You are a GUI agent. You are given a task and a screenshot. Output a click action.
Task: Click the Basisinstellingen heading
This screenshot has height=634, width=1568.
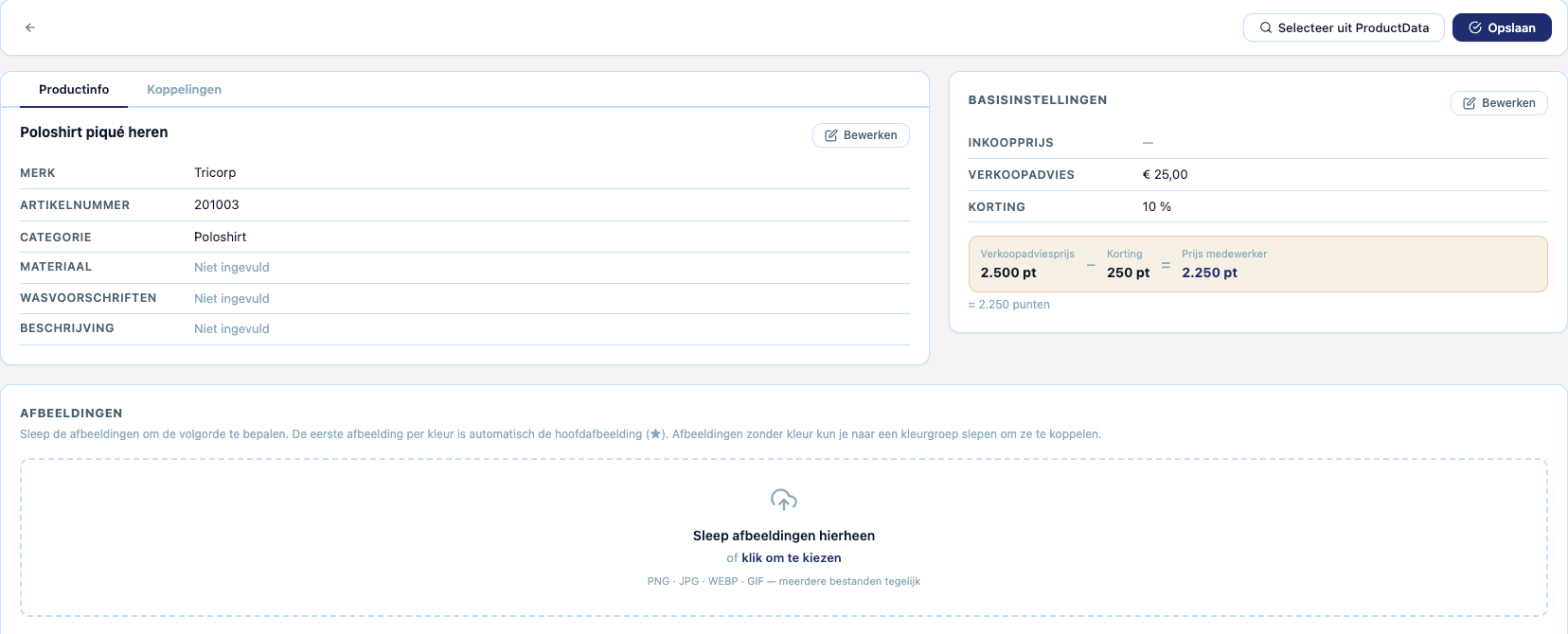click(1037, 100)
